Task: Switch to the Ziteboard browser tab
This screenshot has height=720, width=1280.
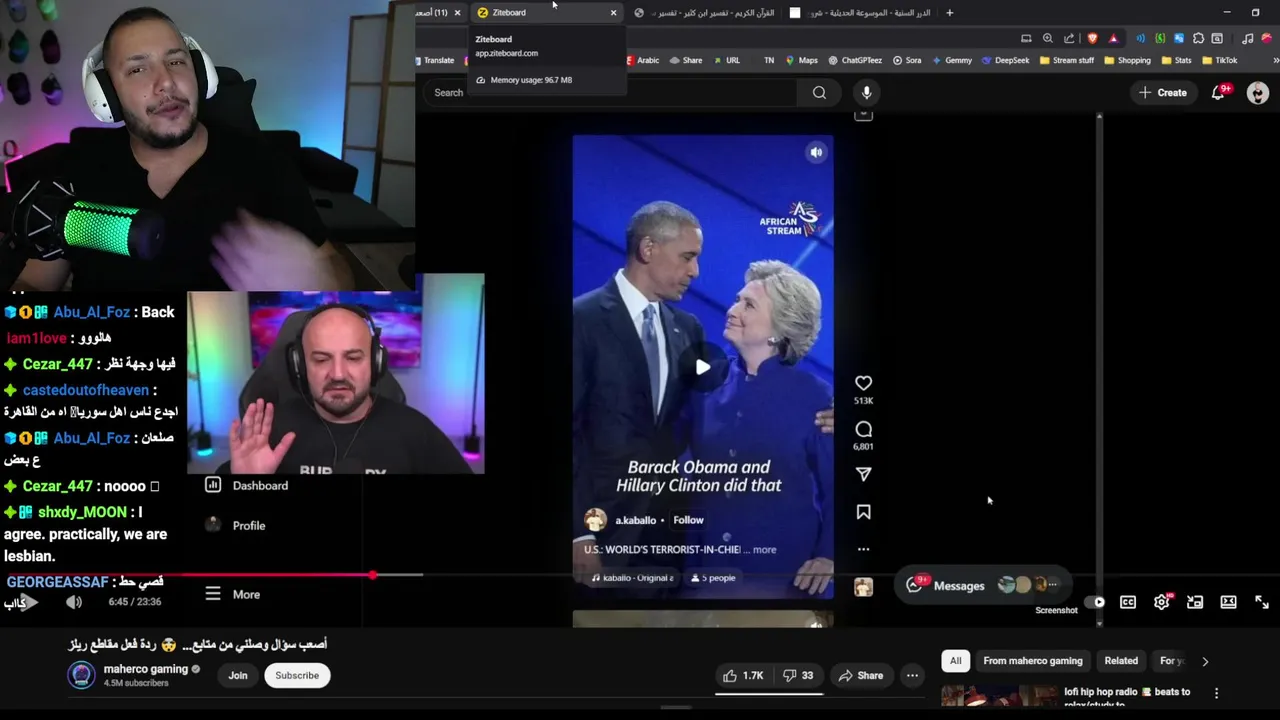Action: (x=547, y=12)
